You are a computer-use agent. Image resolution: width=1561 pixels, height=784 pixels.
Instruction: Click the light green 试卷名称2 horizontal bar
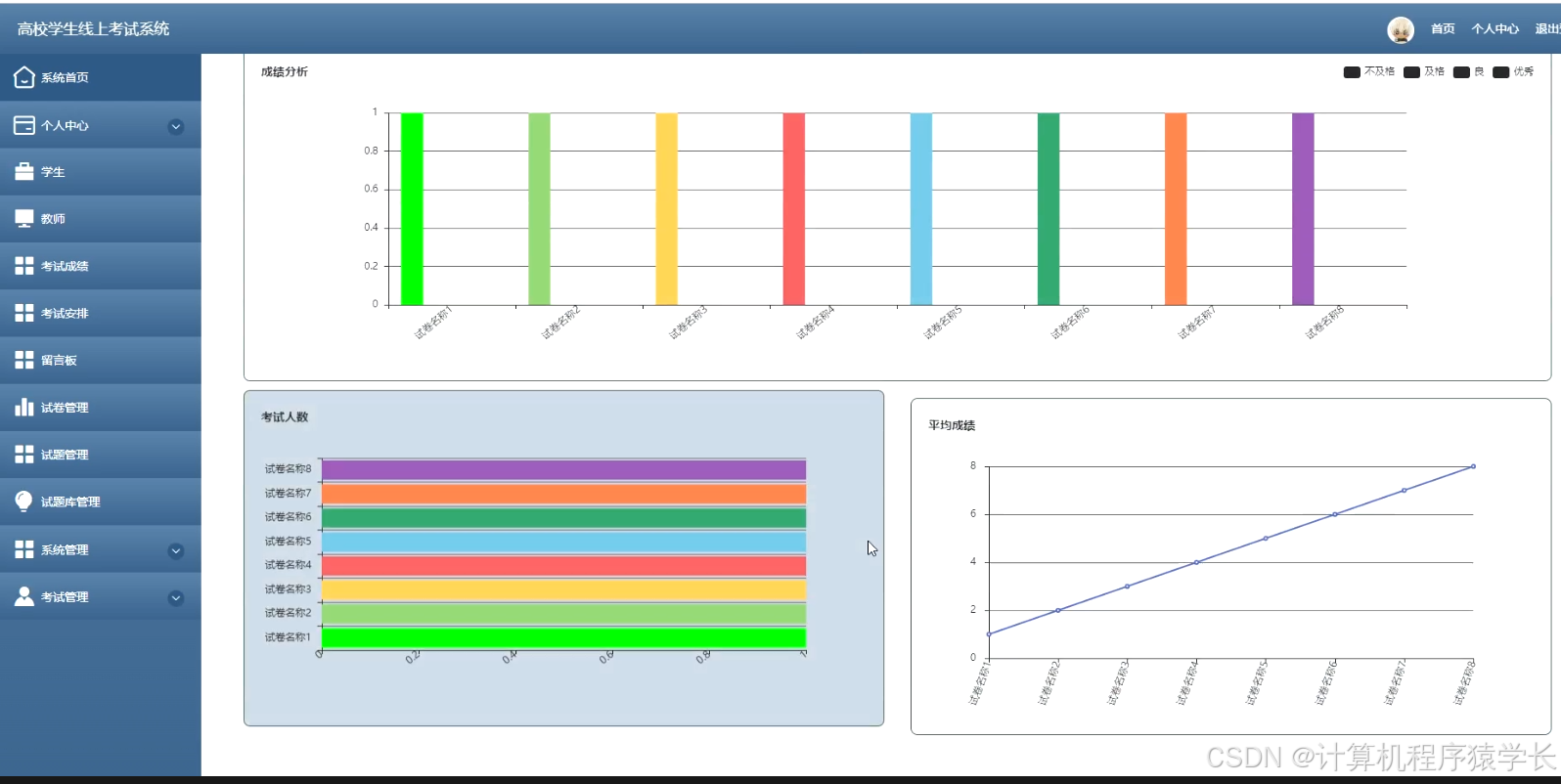tap(563, 614)
